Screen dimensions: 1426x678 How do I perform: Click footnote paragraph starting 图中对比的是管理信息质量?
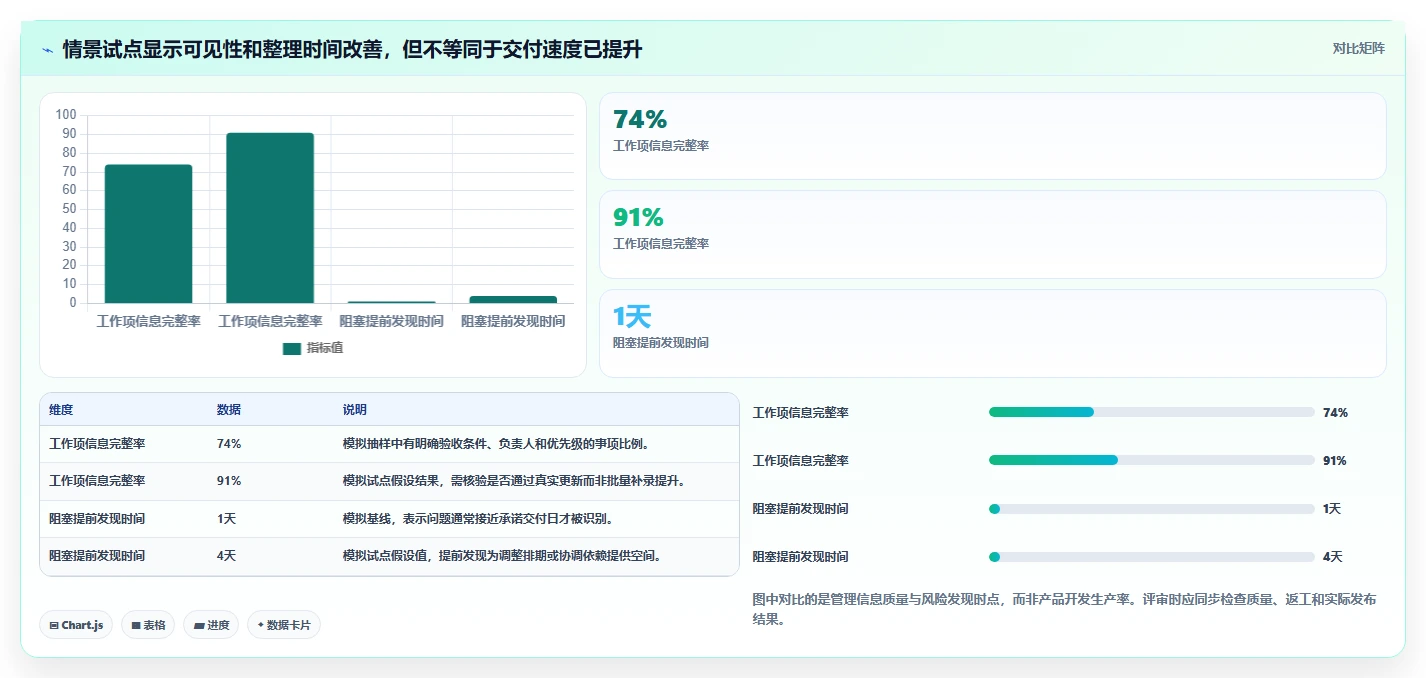1064,609
